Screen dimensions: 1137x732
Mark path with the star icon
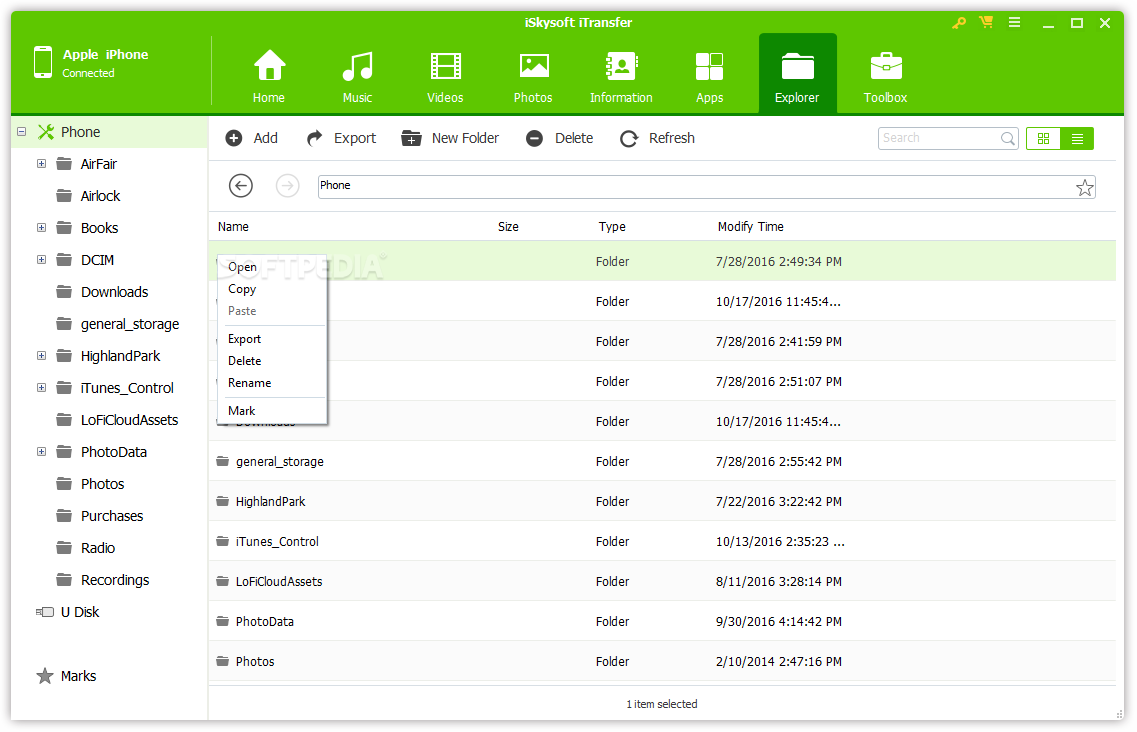pos(1084,188)
